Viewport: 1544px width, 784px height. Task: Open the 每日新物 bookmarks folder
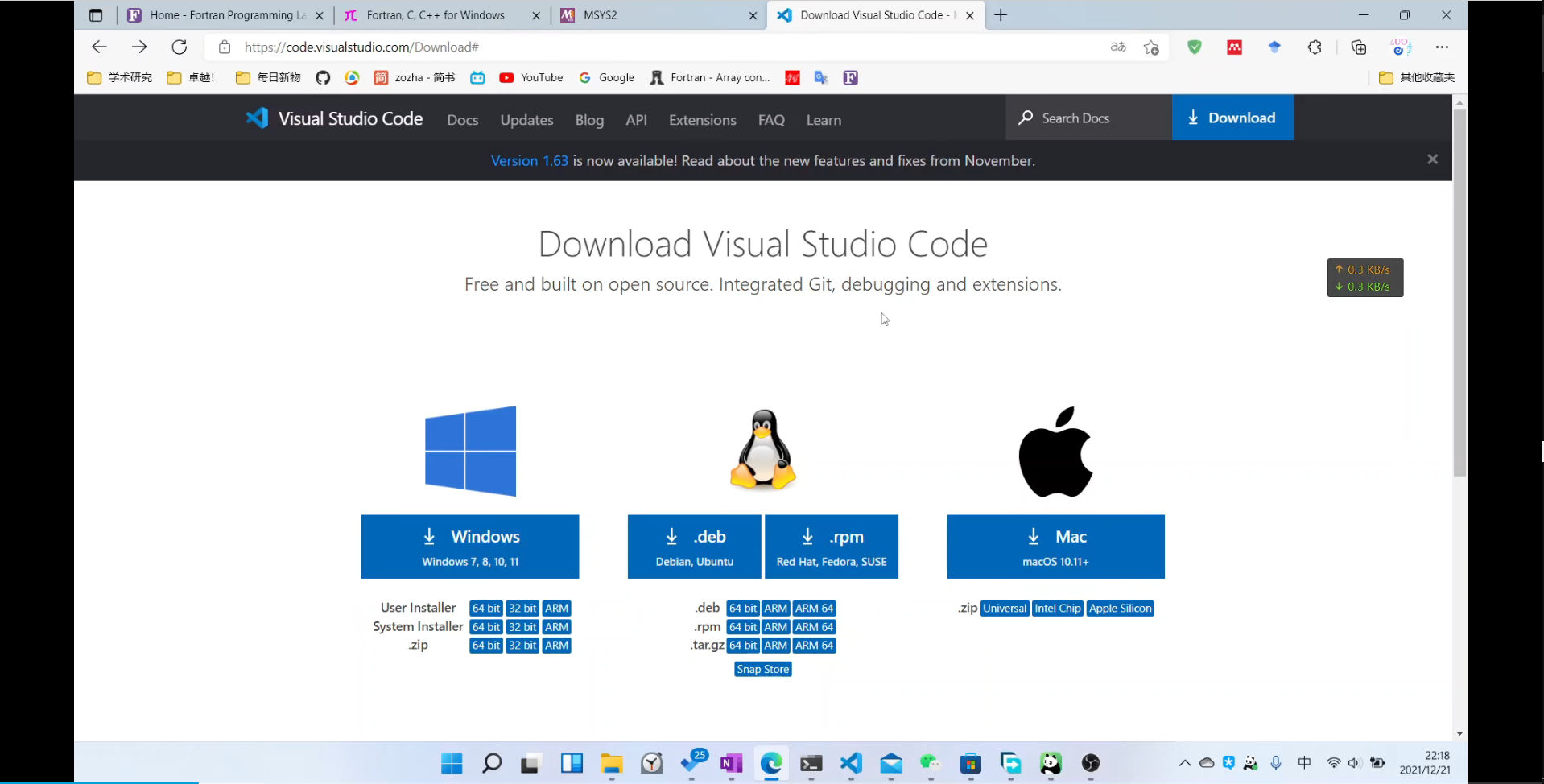(x=268, y=77)
